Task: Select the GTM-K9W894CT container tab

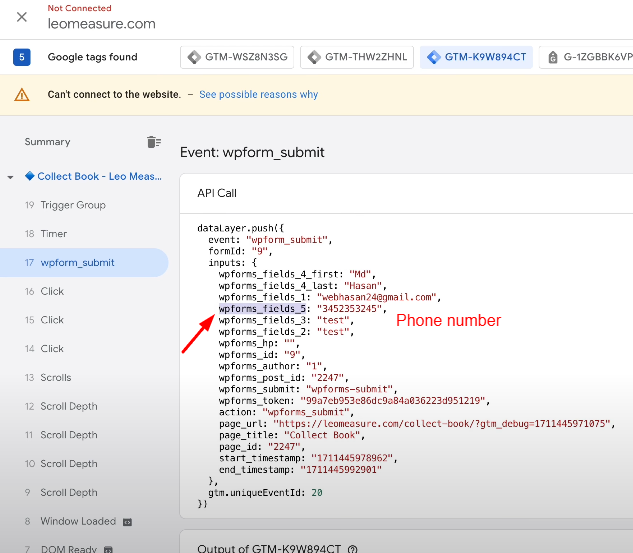Action: tap(476, 57)
